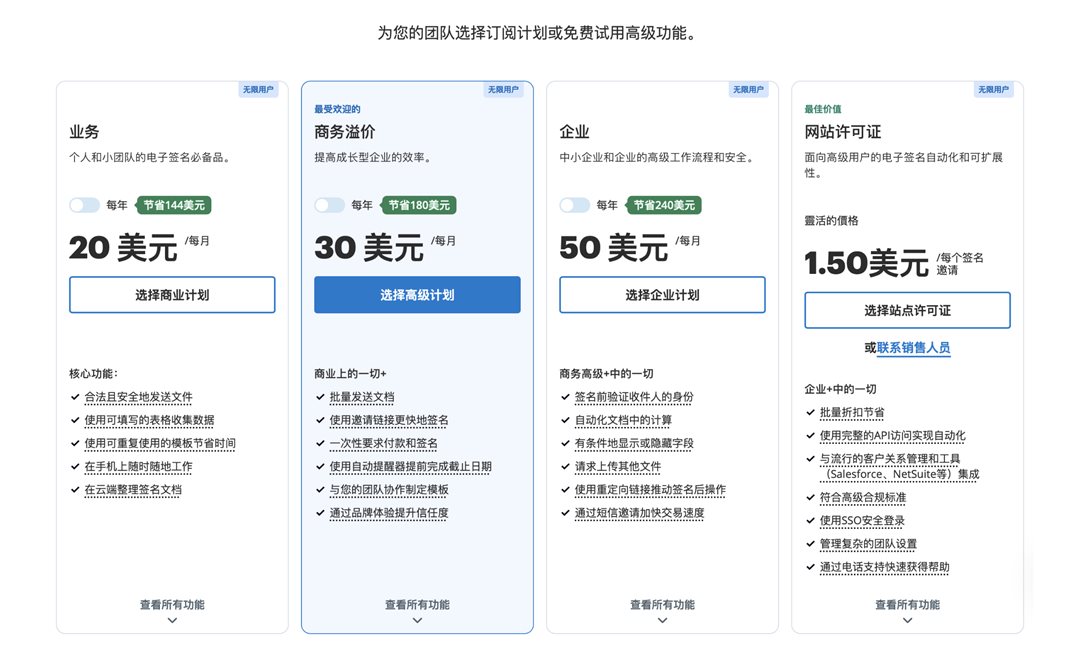Select the 选择高级计划 button
This screenshot has height=670, width=1080.
(416, 294)
